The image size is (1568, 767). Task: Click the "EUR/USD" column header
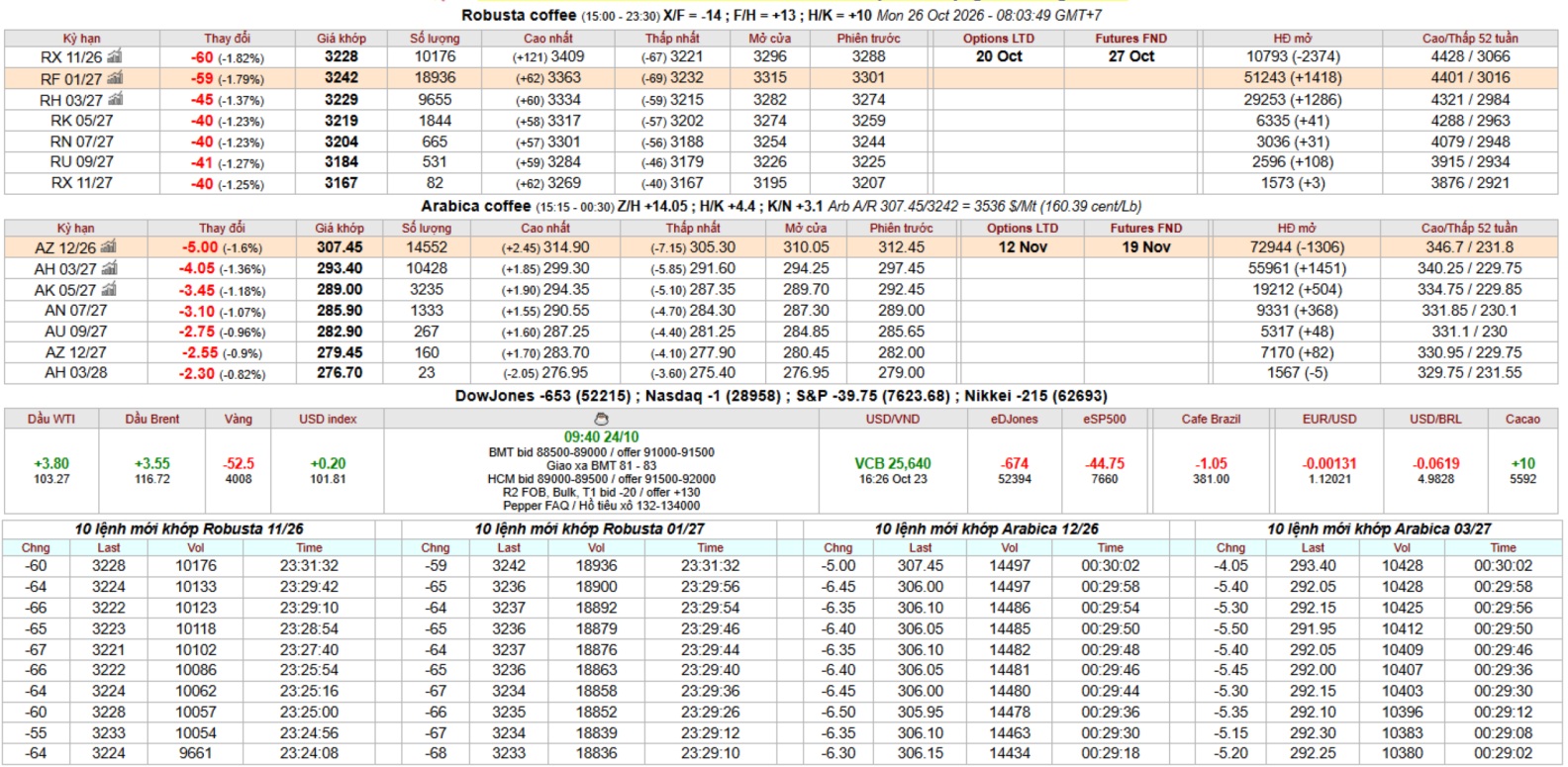tap(1329, 420)
